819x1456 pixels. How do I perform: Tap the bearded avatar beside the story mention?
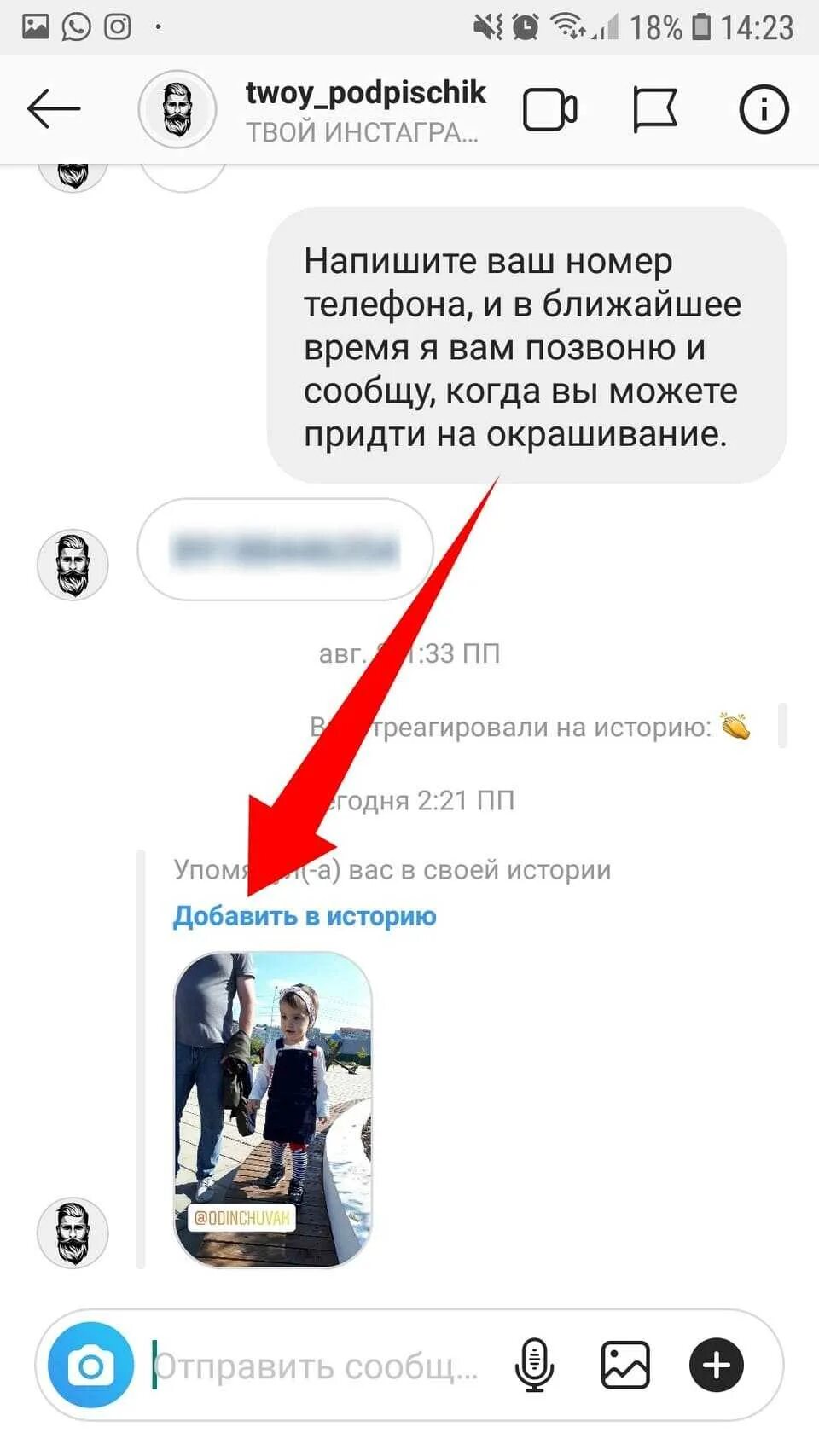tap(73, 1233)
